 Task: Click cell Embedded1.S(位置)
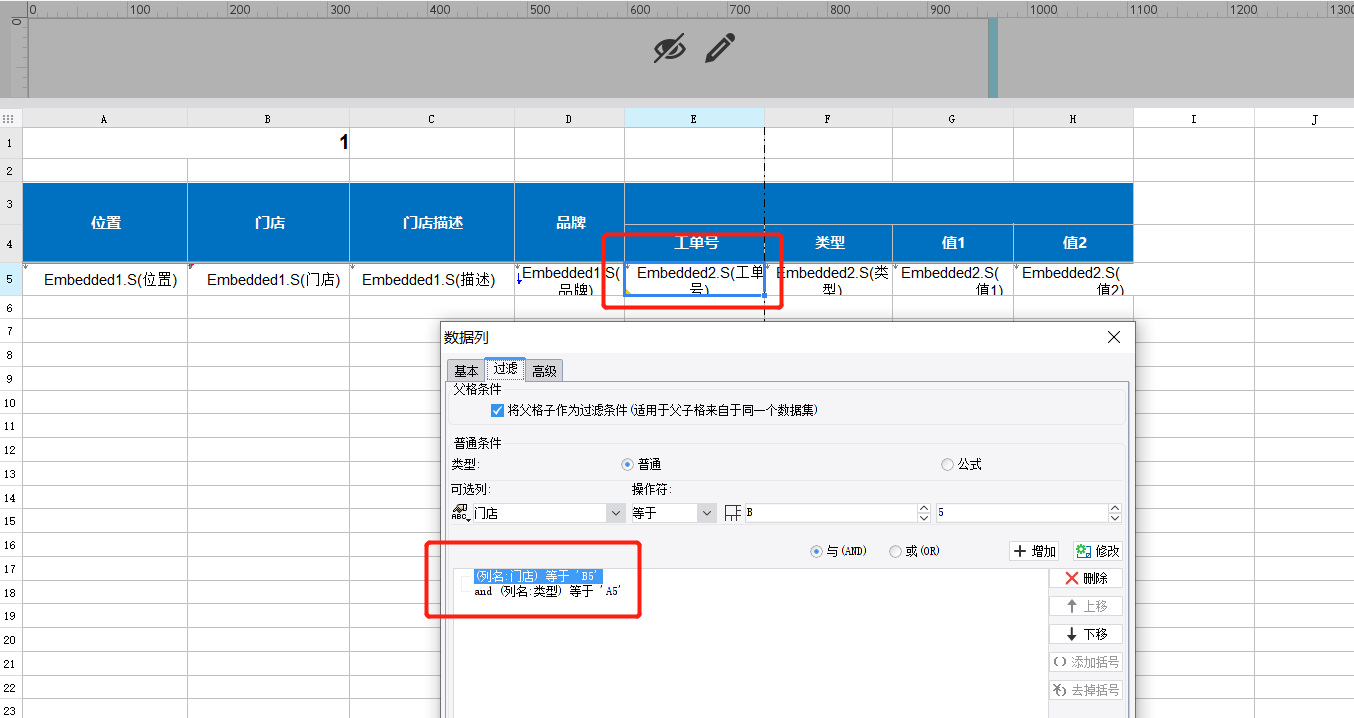tap(105, 279)
